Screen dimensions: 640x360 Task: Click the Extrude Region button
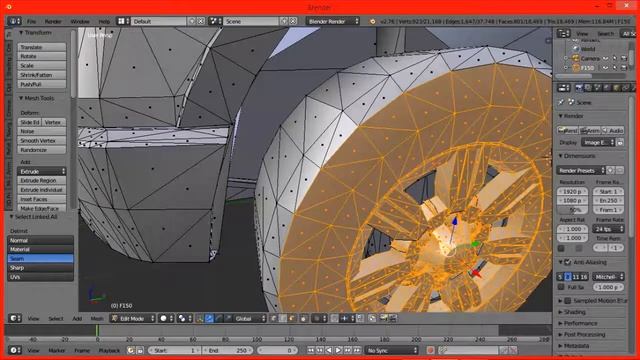42,180
